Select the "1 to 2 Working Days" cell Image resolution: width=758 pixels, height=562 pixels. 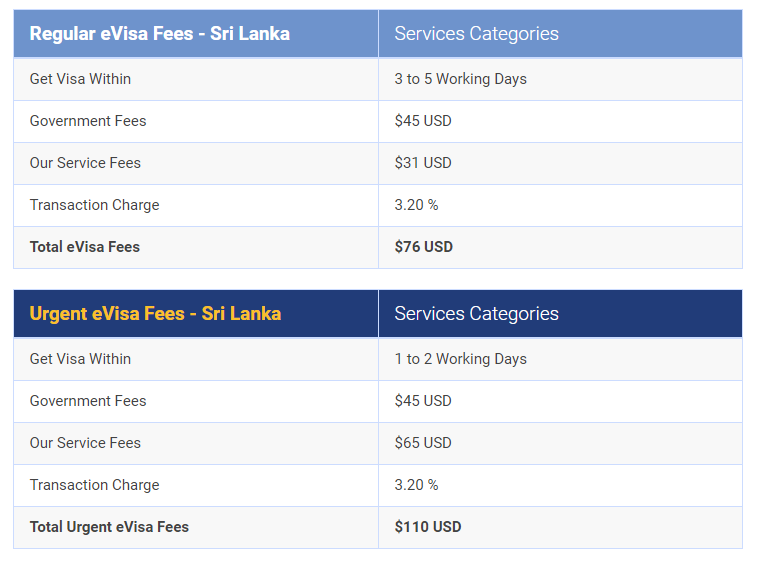click(x=460, y=359)
